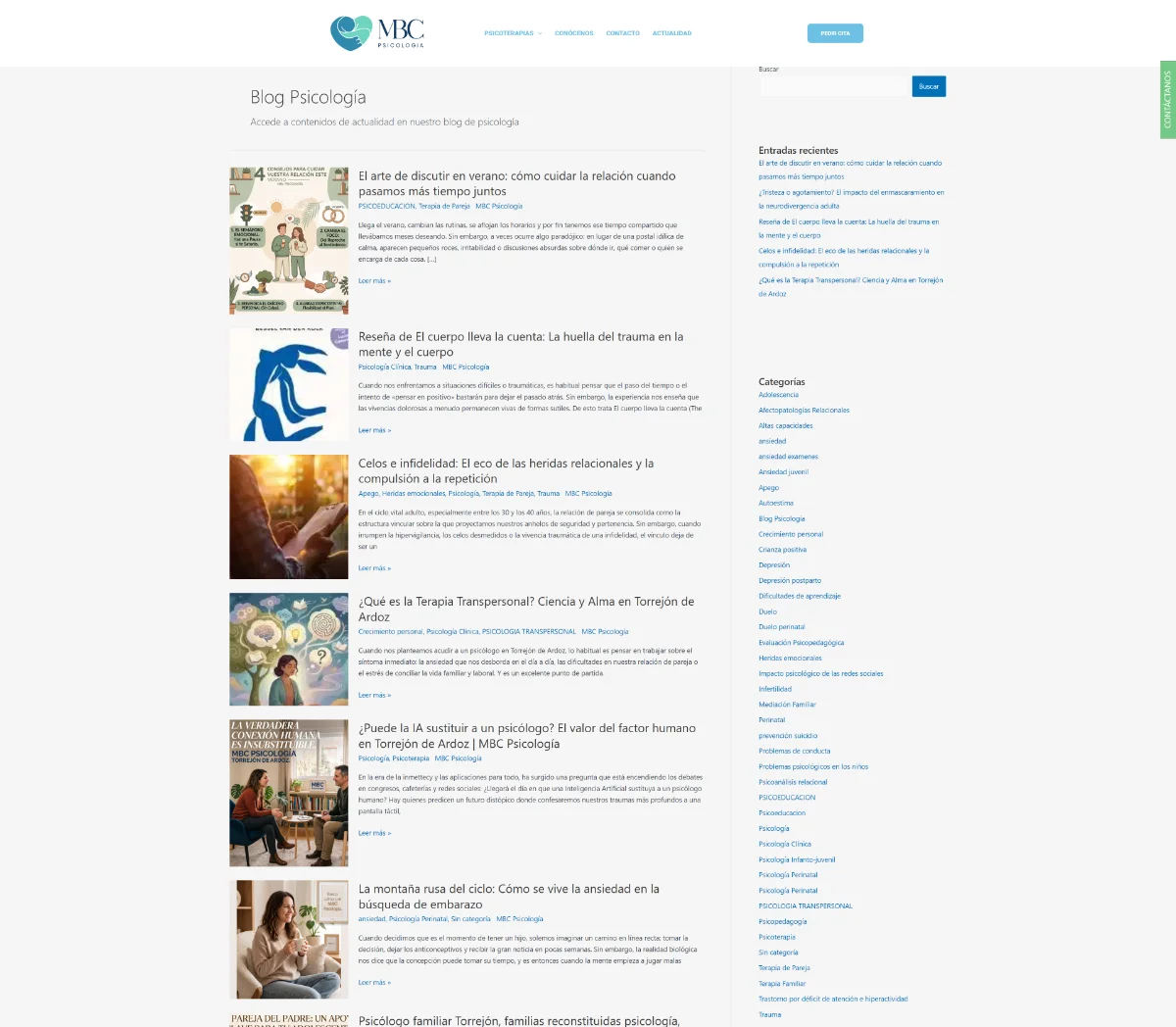This screenshot has height=1027, width=1176.
Task: Select Terapia Familiar category
Action: coord(782,984)
